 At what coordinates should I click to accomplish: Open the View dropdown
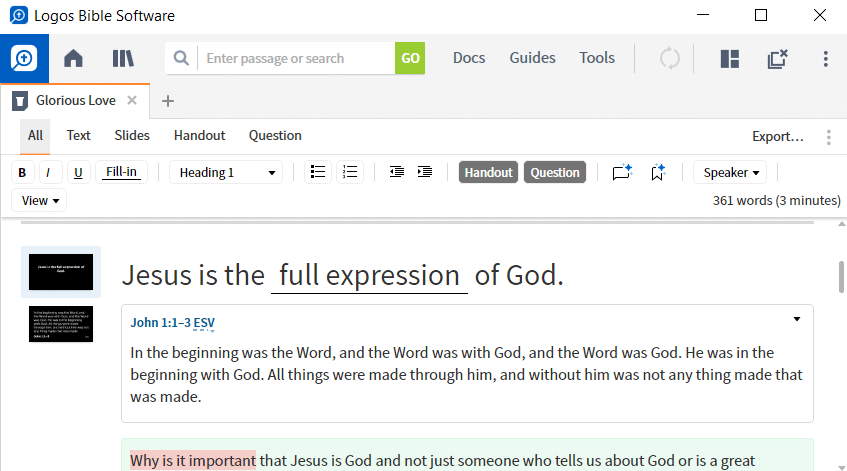pos(39,200)
